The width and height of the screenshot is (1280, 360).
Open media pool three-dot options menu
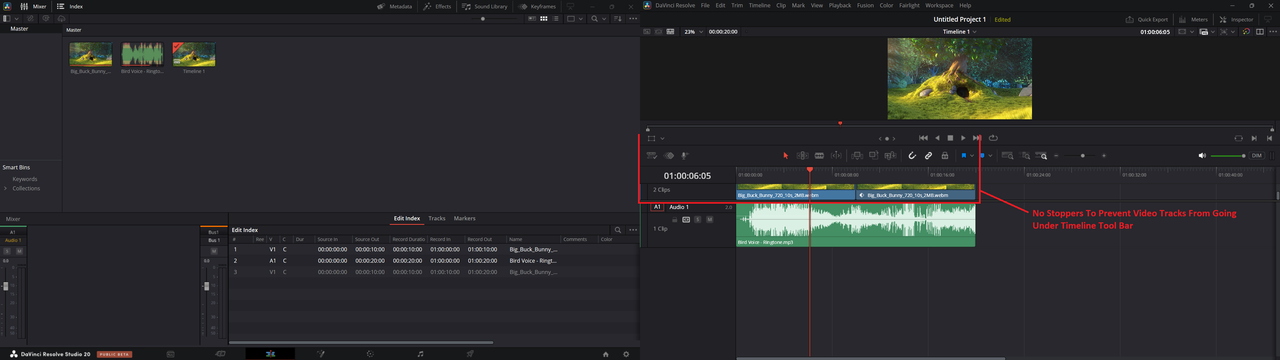tap(633, 18)
